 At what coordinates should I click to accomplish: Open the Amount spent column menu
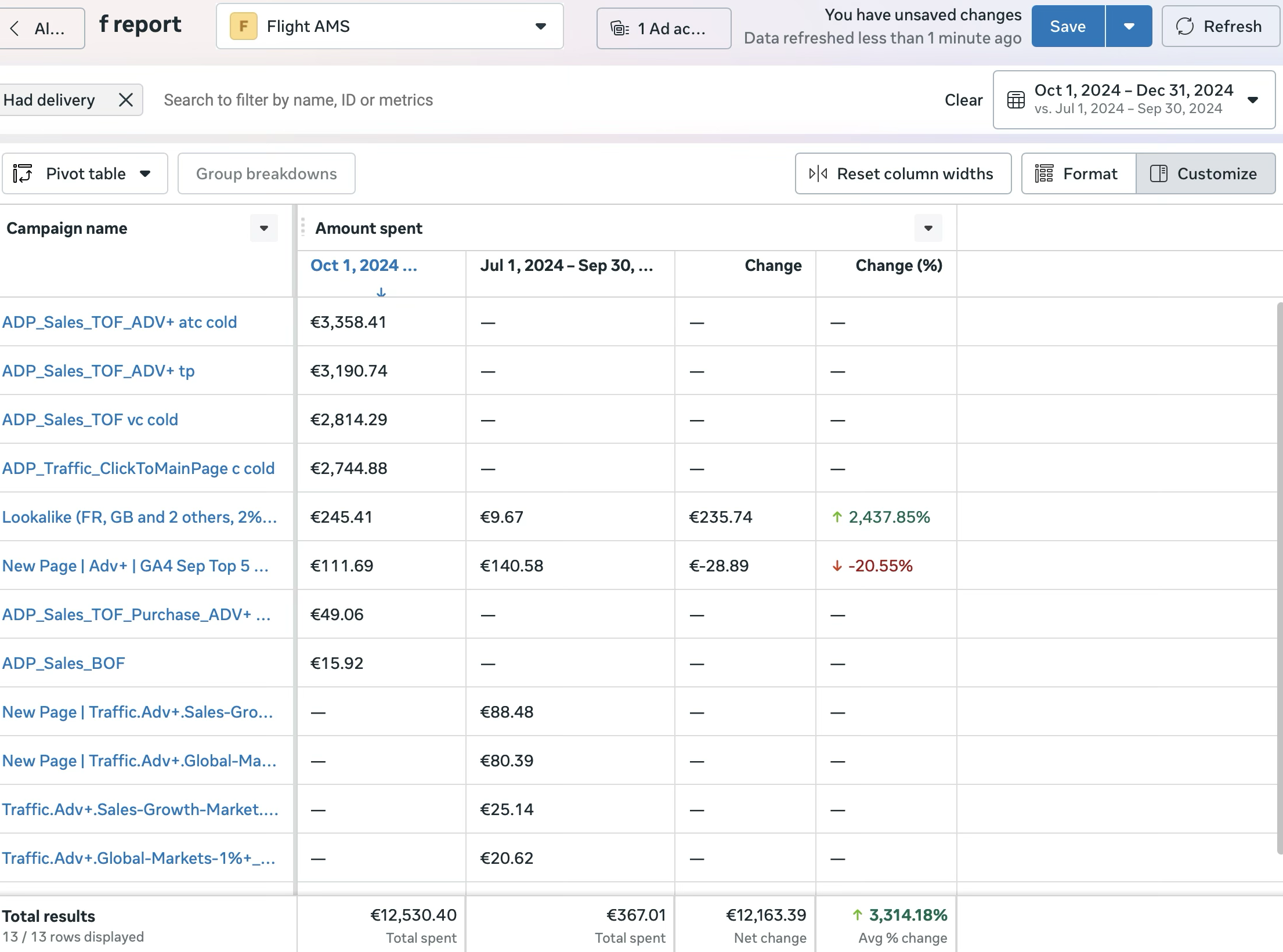(928, 228)
